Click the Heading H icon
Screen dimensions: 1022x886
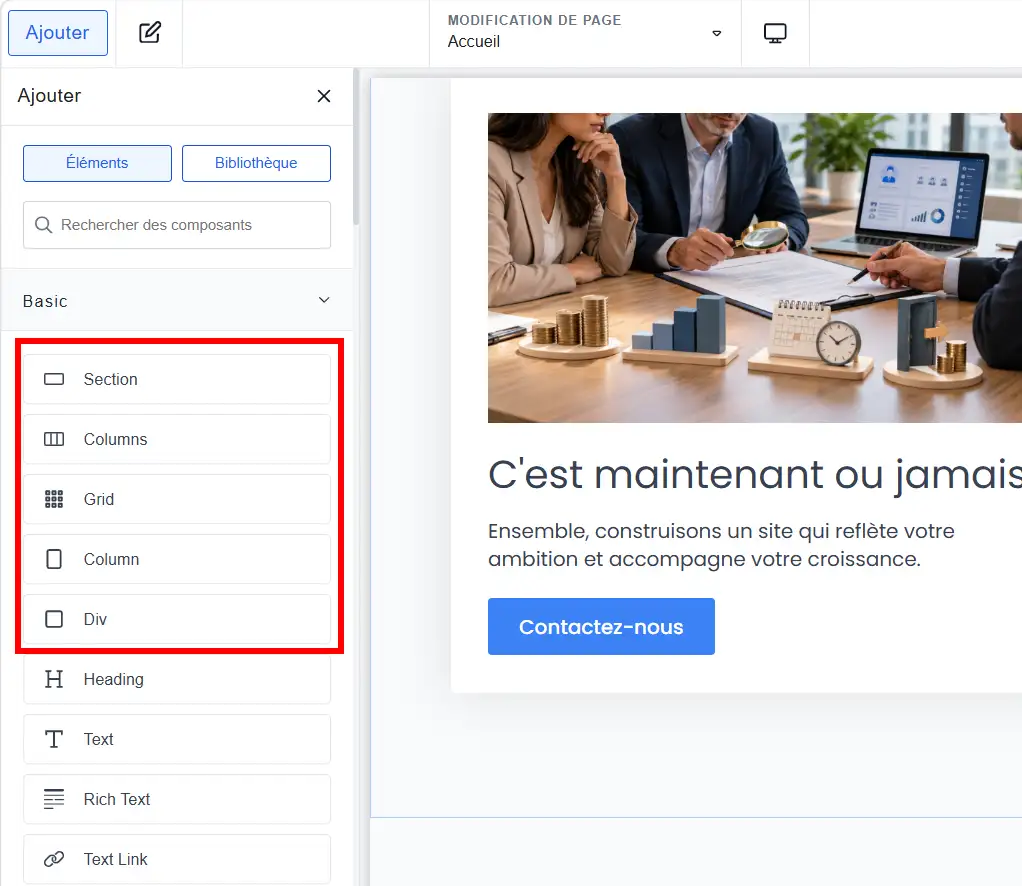pos(54,679)
